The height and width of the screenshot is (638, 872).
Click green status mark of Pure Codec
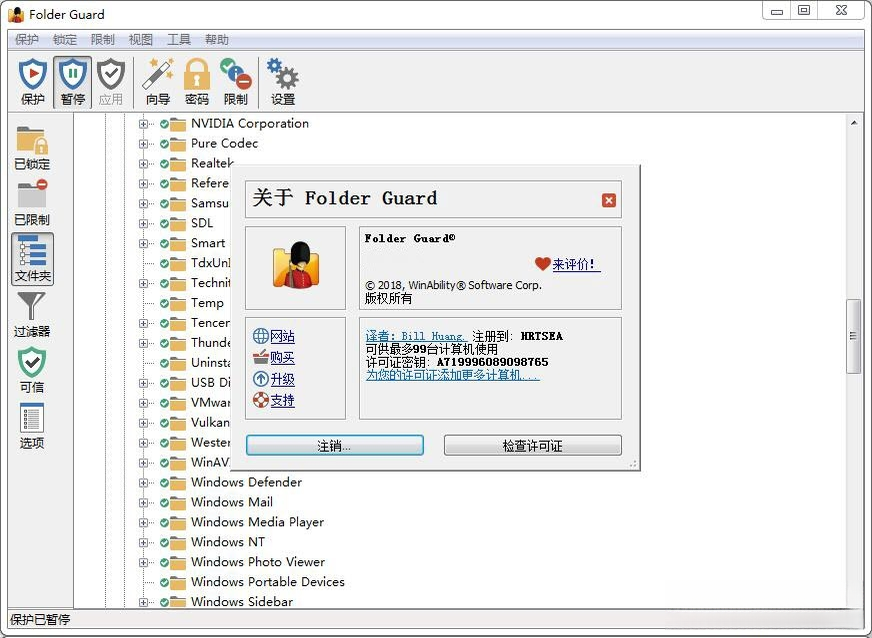tap(164, 144)
